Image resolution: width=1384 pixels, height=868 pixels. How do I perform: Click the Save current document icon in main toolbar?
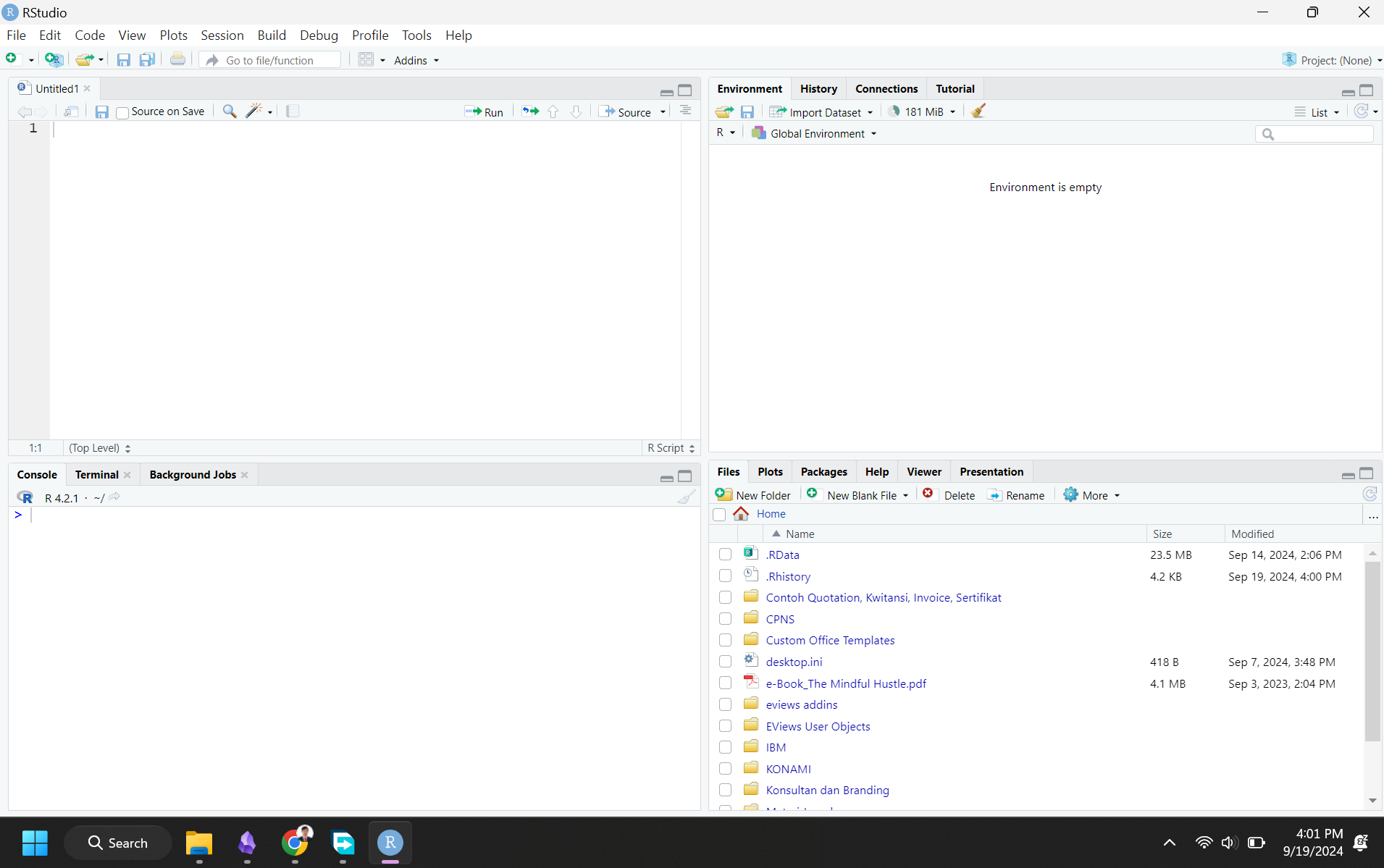(x=123, y=60)
